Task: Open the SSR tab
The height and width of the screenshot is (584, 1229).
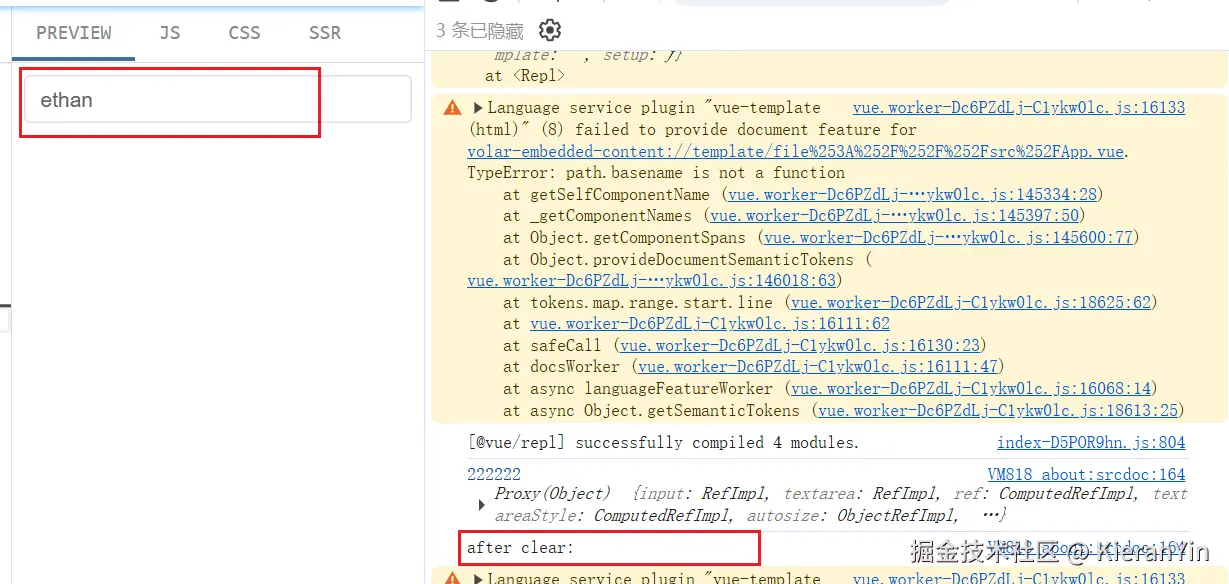Action: coord(325,33)
